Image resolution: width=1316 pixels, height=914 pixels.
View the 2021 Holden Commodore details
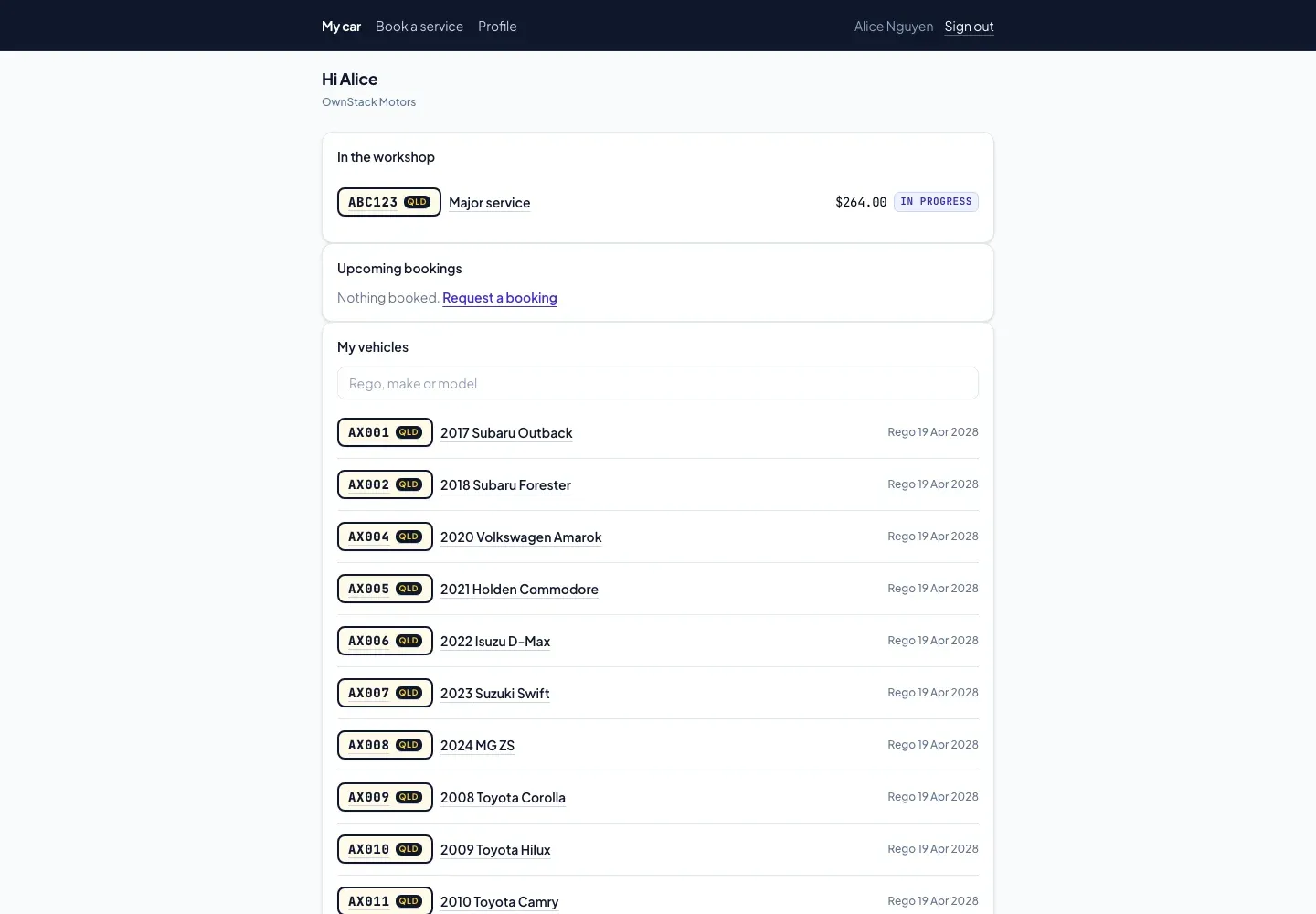click(519, 589)
